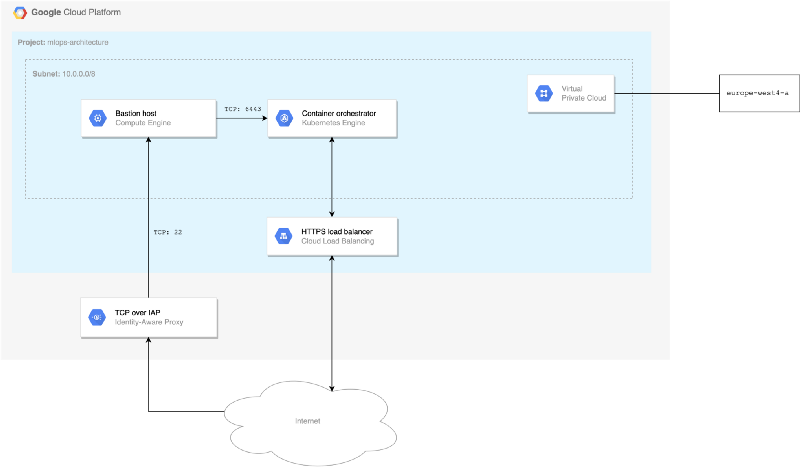Click the 'TCP: 8443' connection label
The height and width of the screenshot is (471, 800).
click(243, 109)
